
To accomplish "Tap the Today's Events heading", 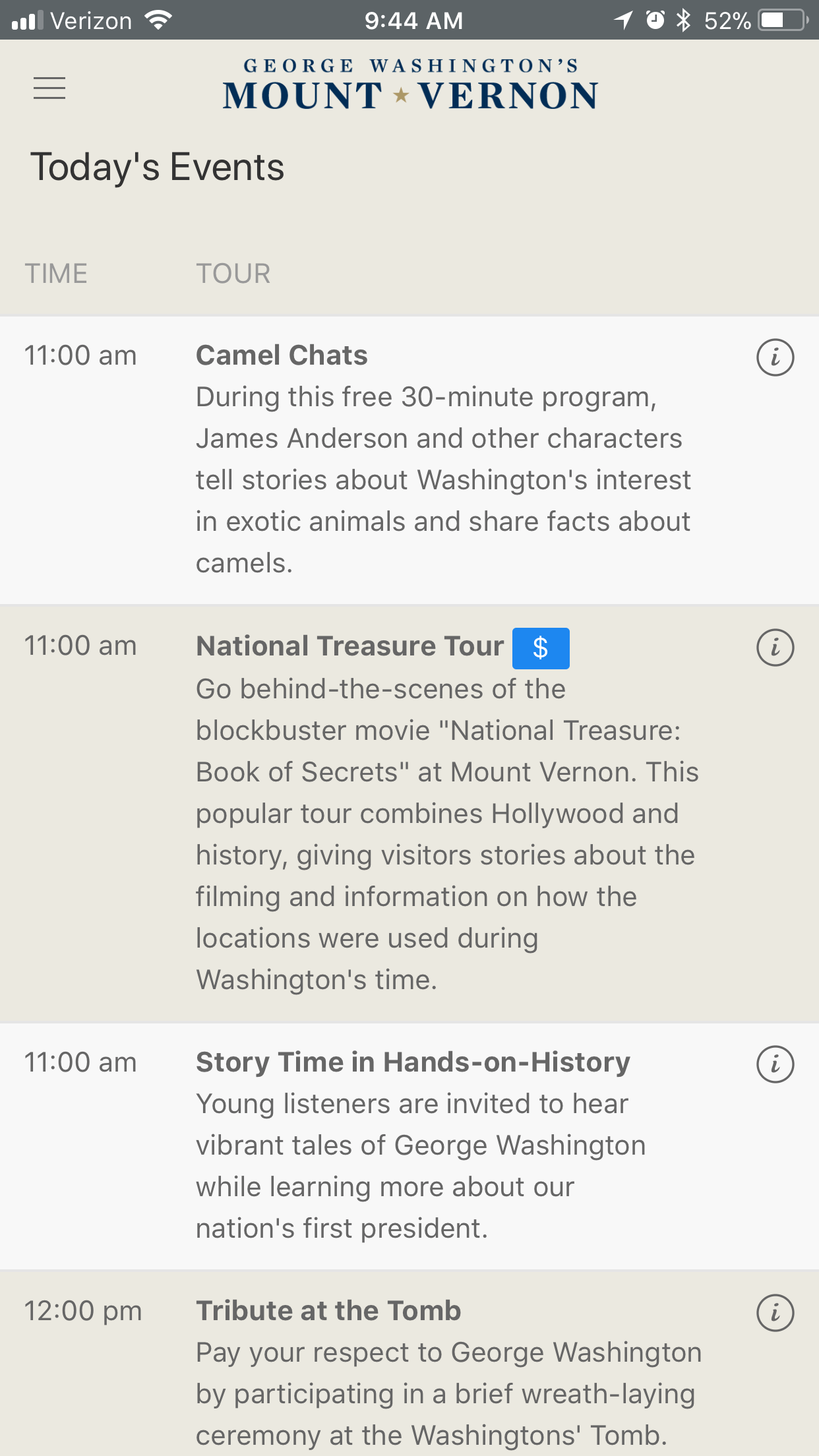I will 158,167.
